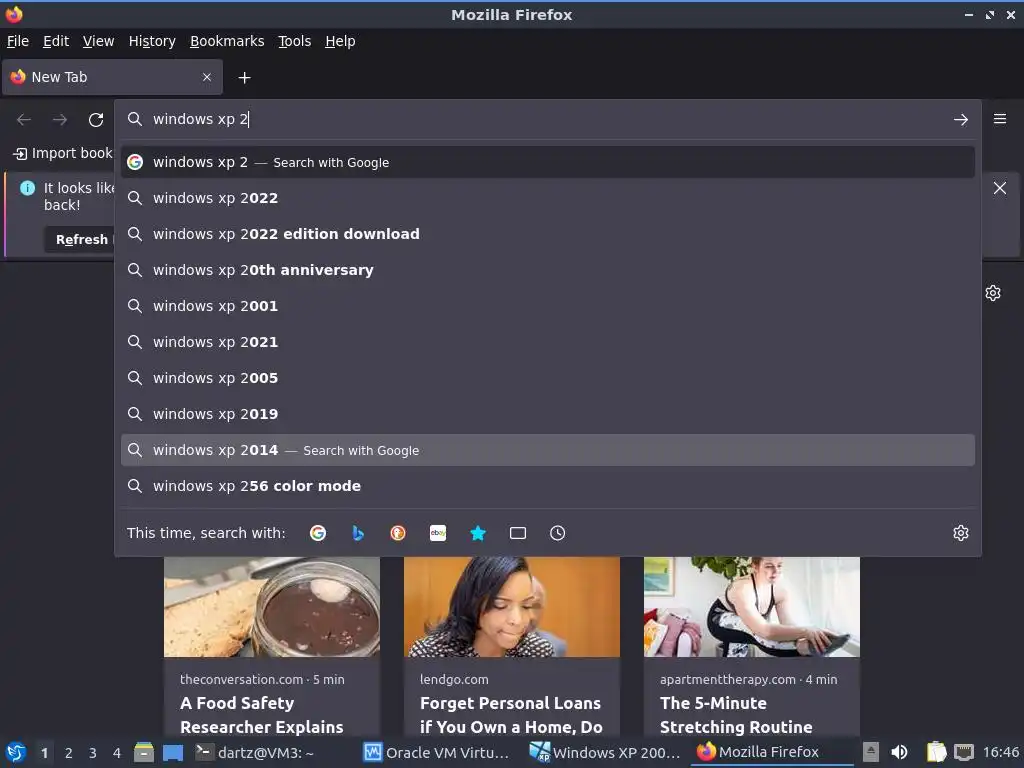Search with Google one-off icon
Viewport: 1024px width, 768px height.
click(x=318, y=533)
